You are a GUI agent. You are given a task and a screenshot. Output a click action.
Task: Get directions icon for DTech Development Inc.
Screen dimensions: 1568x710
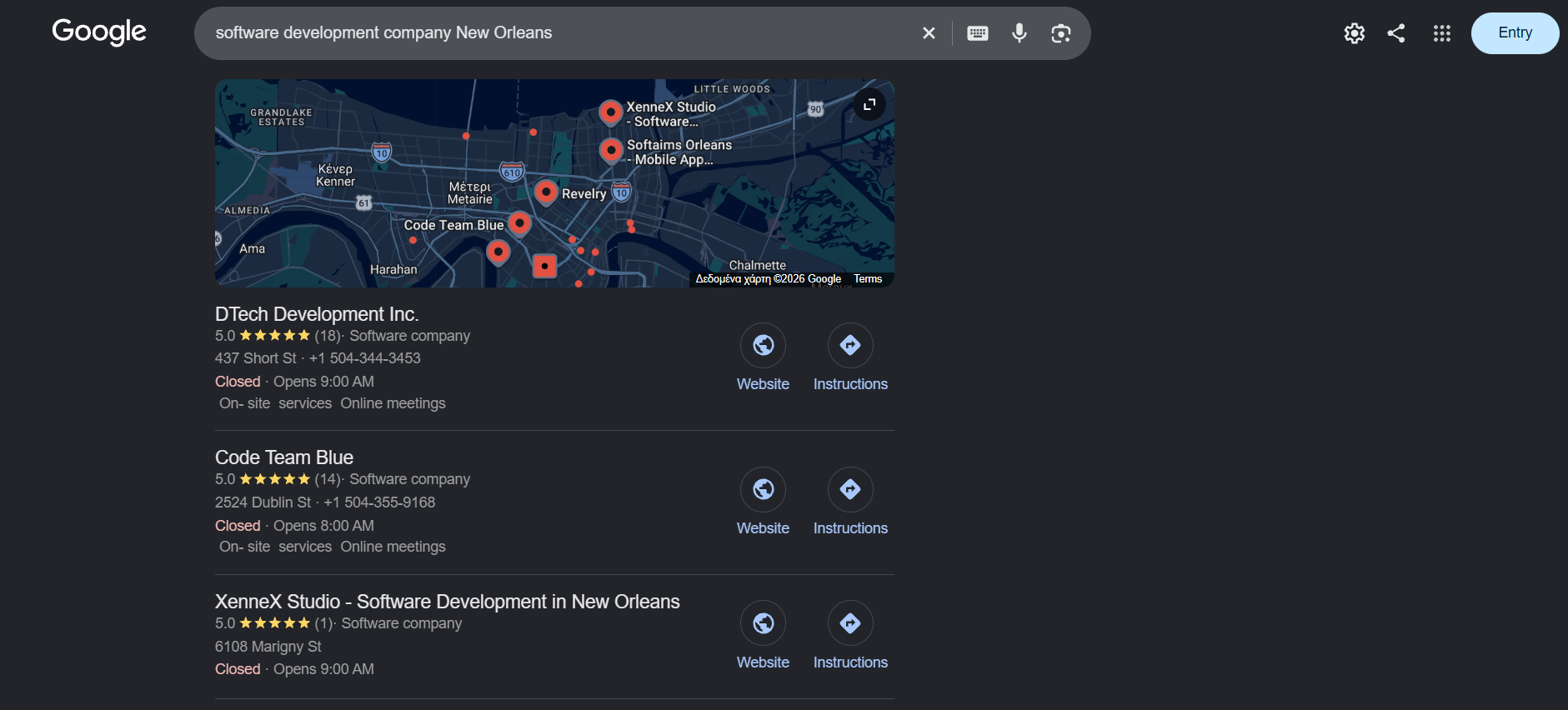[x=850, y=345]
